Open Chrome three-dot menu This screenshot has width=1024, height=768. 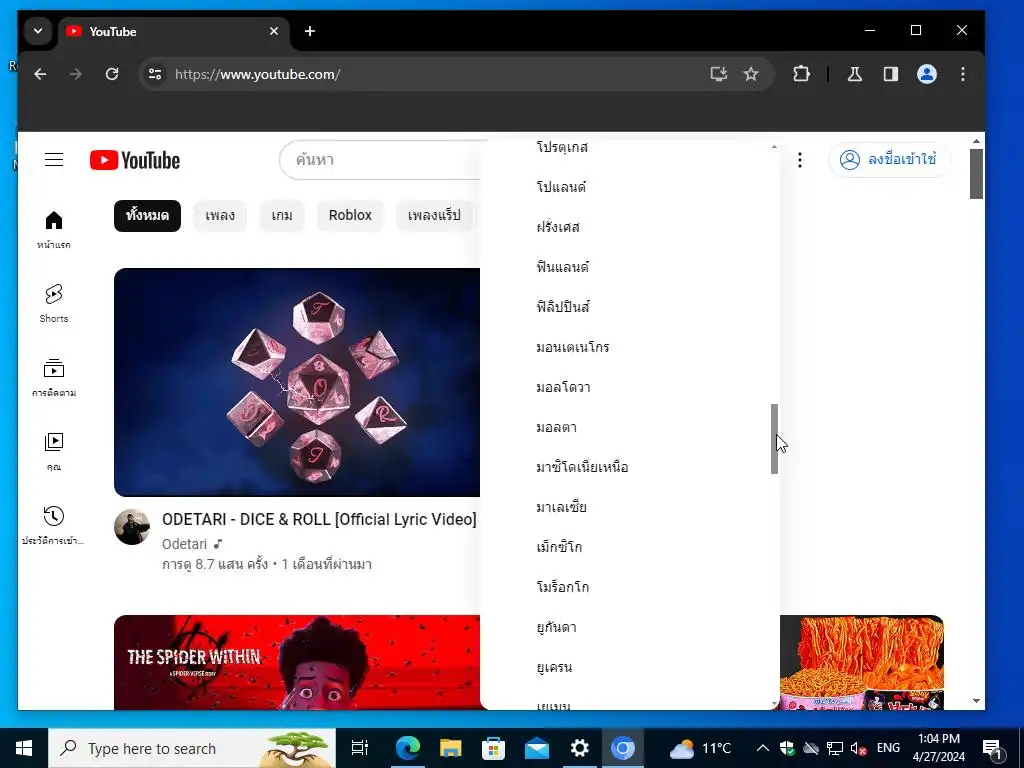tap(963, 74)
